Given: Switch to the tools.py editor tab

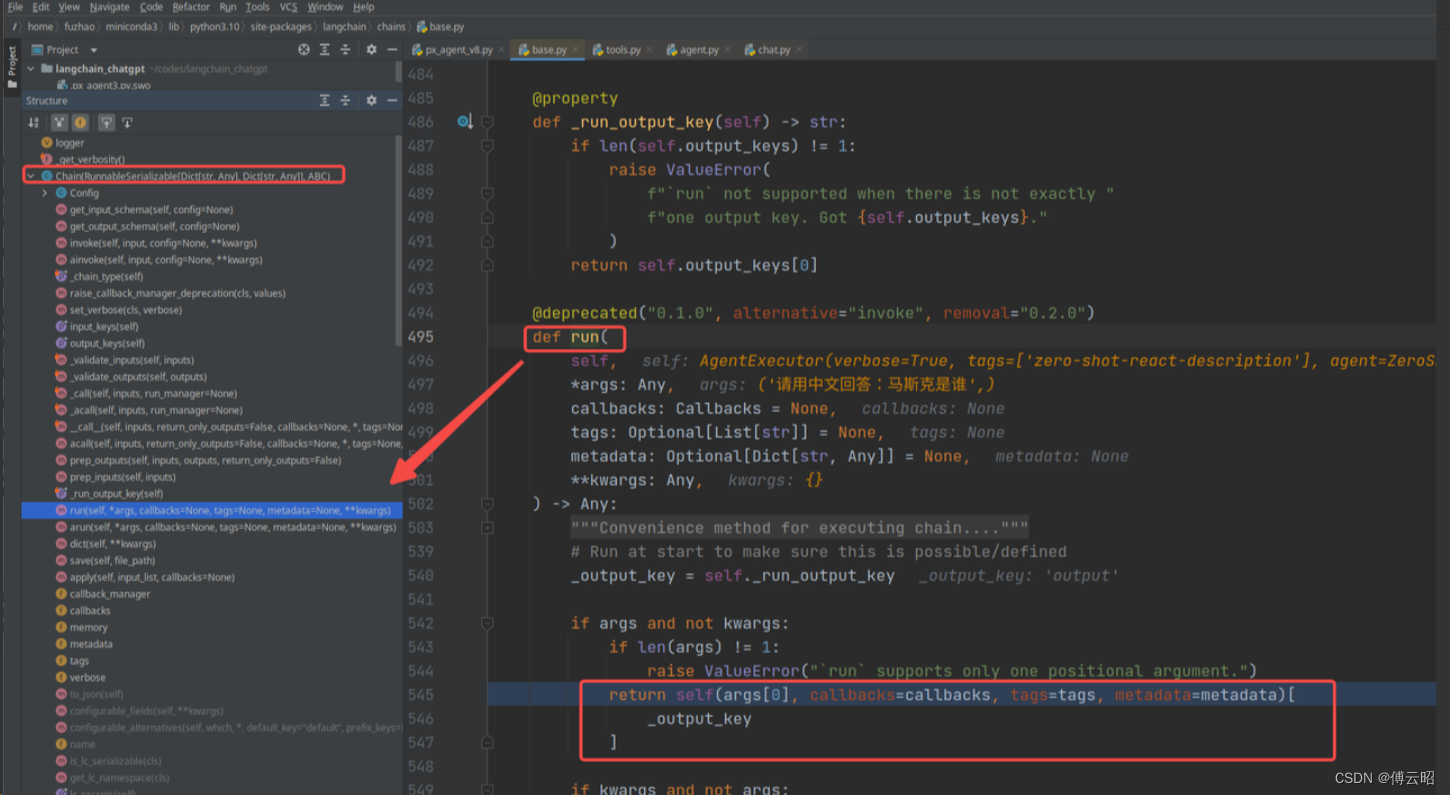Looking at the screenshot, I should click(622, 49).
